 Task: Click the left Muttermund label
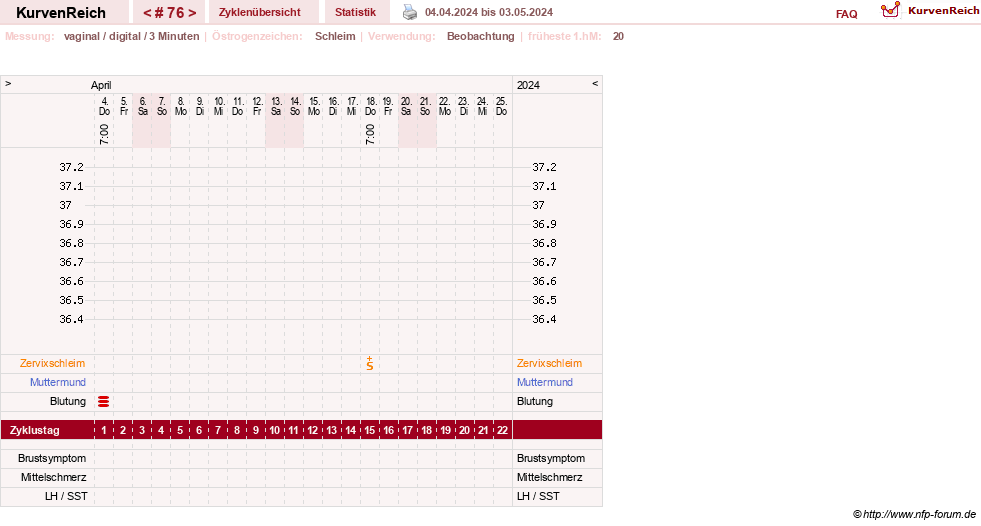tap(58, 382)
